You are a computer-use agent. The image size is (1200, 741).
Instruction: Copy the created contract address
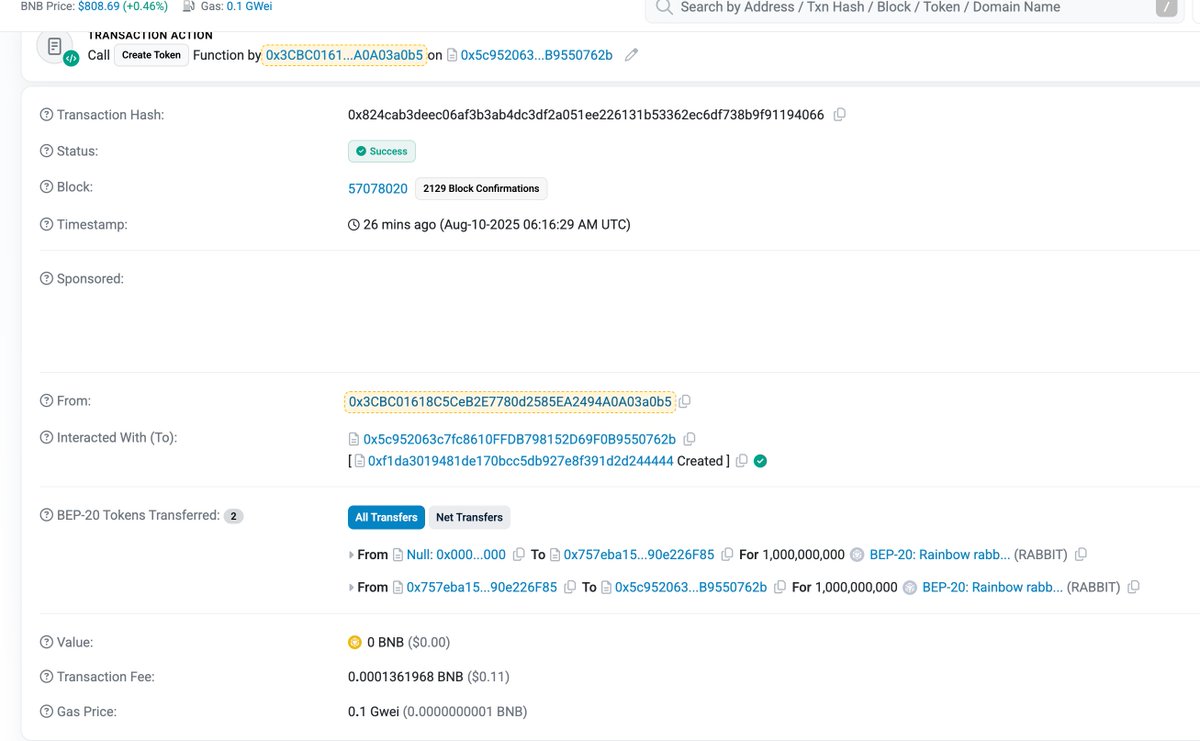(x=741, y=461)
